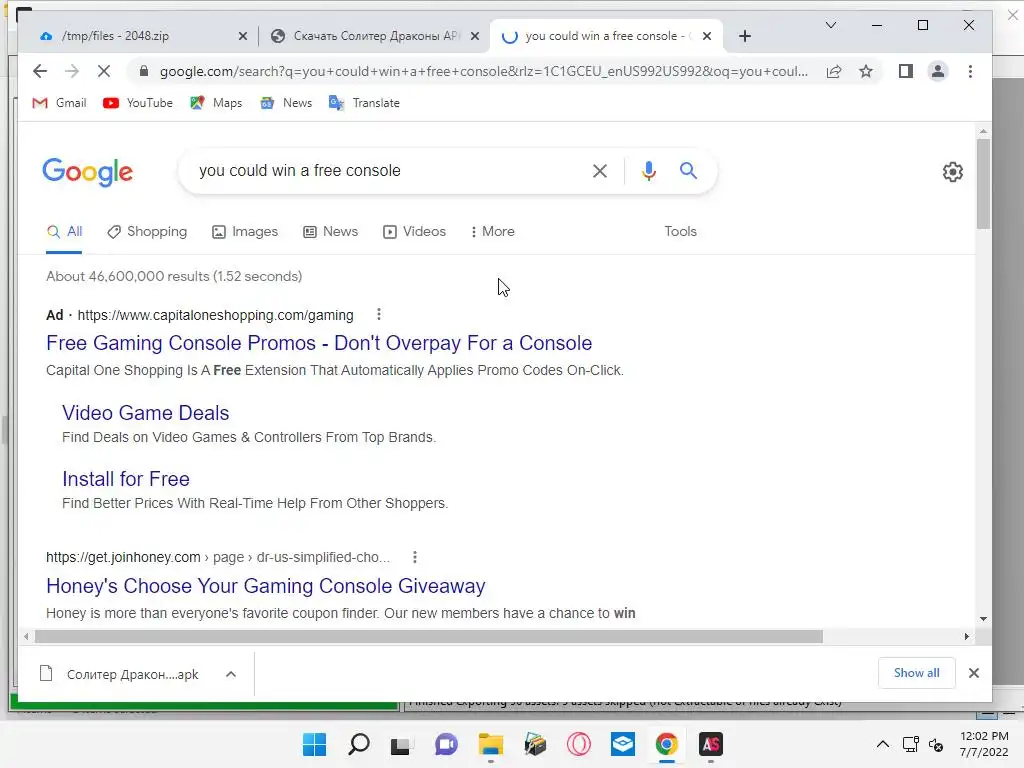Open Translate bookmark
The width and height of the screenshot is (1024, 768).
pos(364,103)
